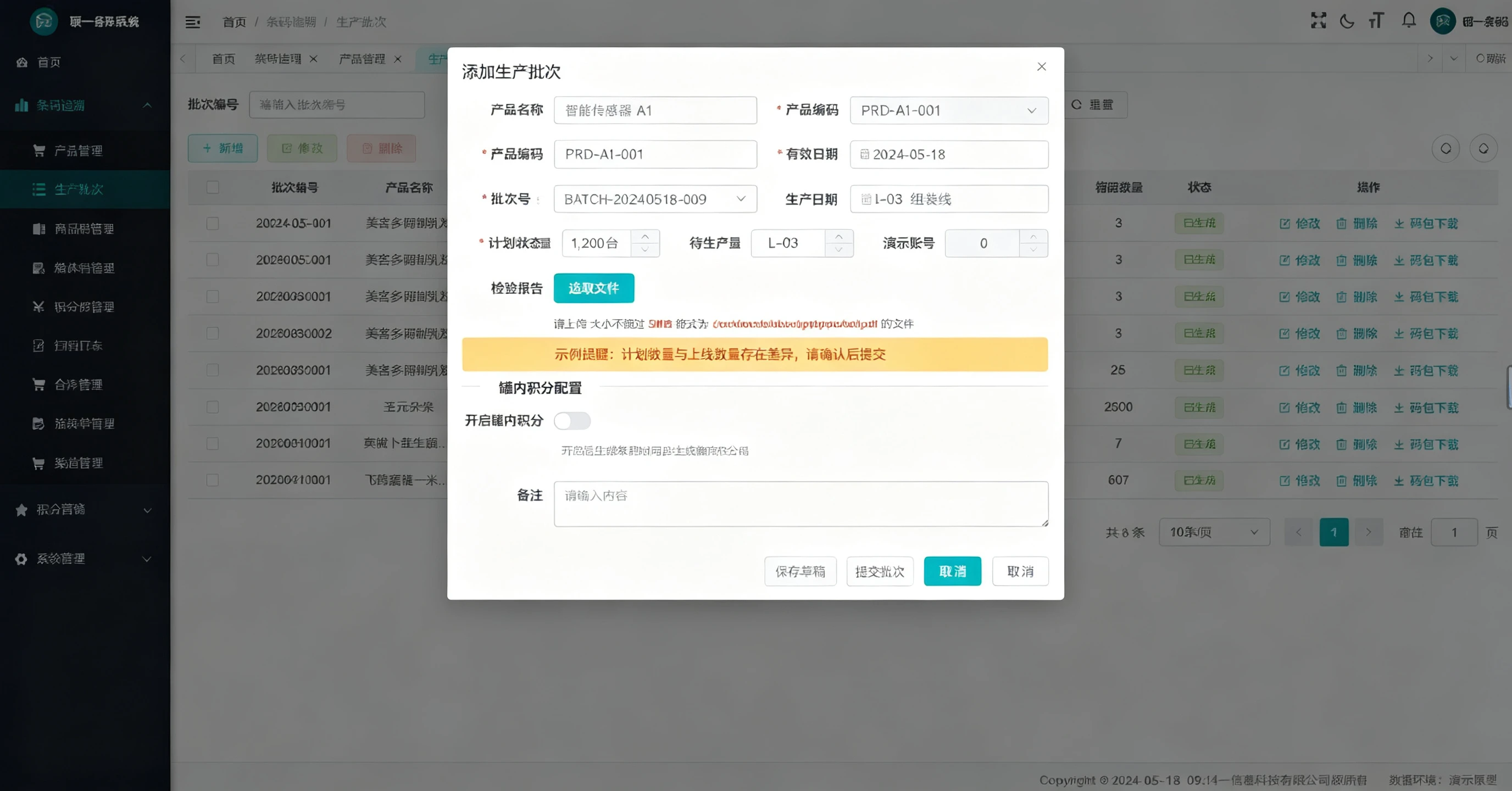Click the reset 重置 button icon
Screen dimensions: 1512x791
pos(1076,104)
